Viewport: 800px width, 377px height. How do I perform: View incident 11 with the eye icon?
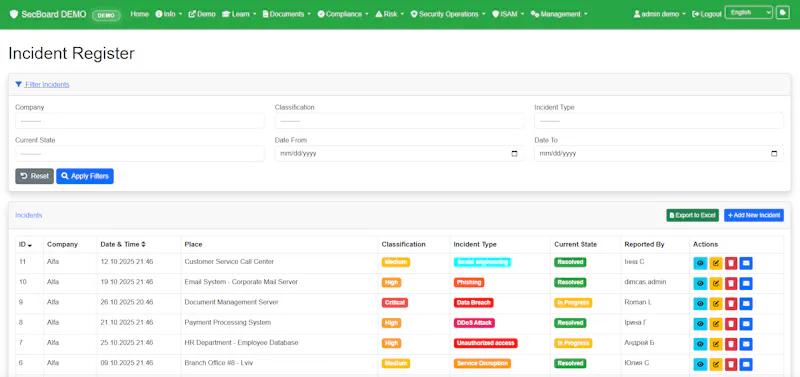pos(700,263)
